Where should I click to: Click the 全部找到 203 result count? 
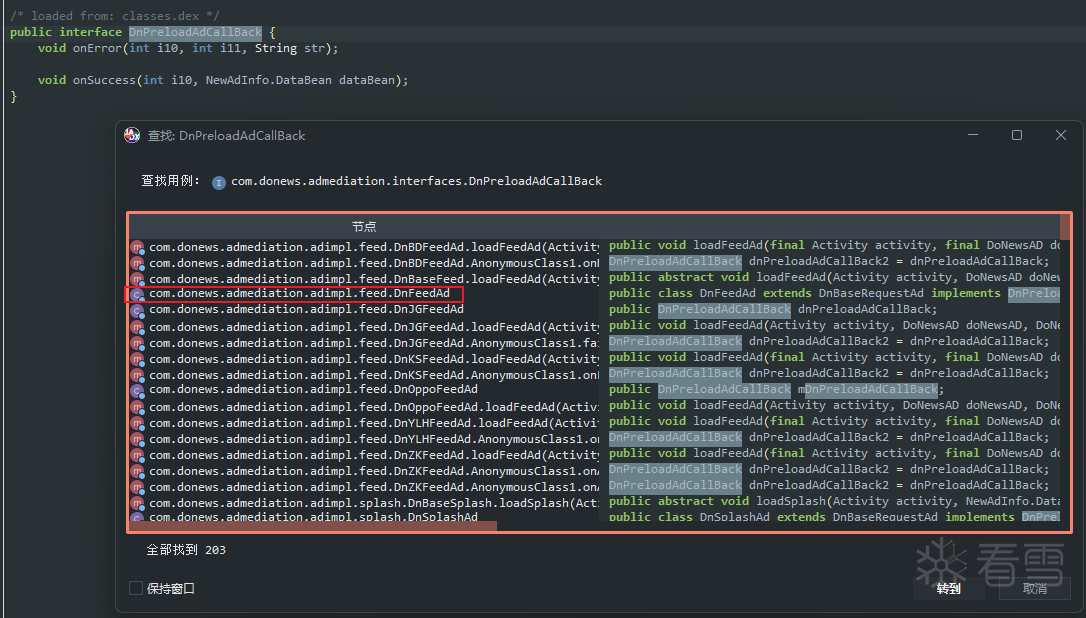coord(186,550)
